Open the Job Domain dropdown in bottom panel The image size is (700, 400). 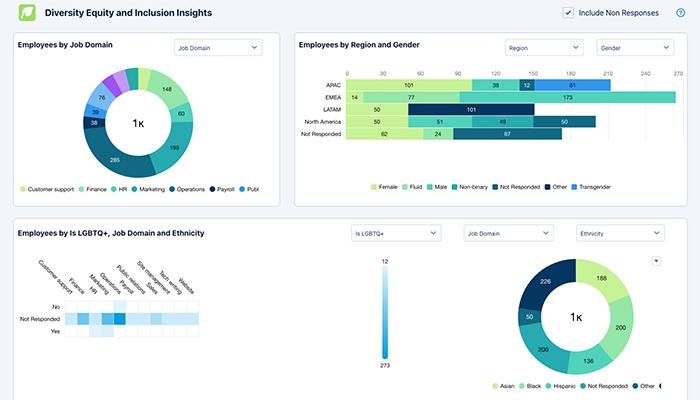508,233
